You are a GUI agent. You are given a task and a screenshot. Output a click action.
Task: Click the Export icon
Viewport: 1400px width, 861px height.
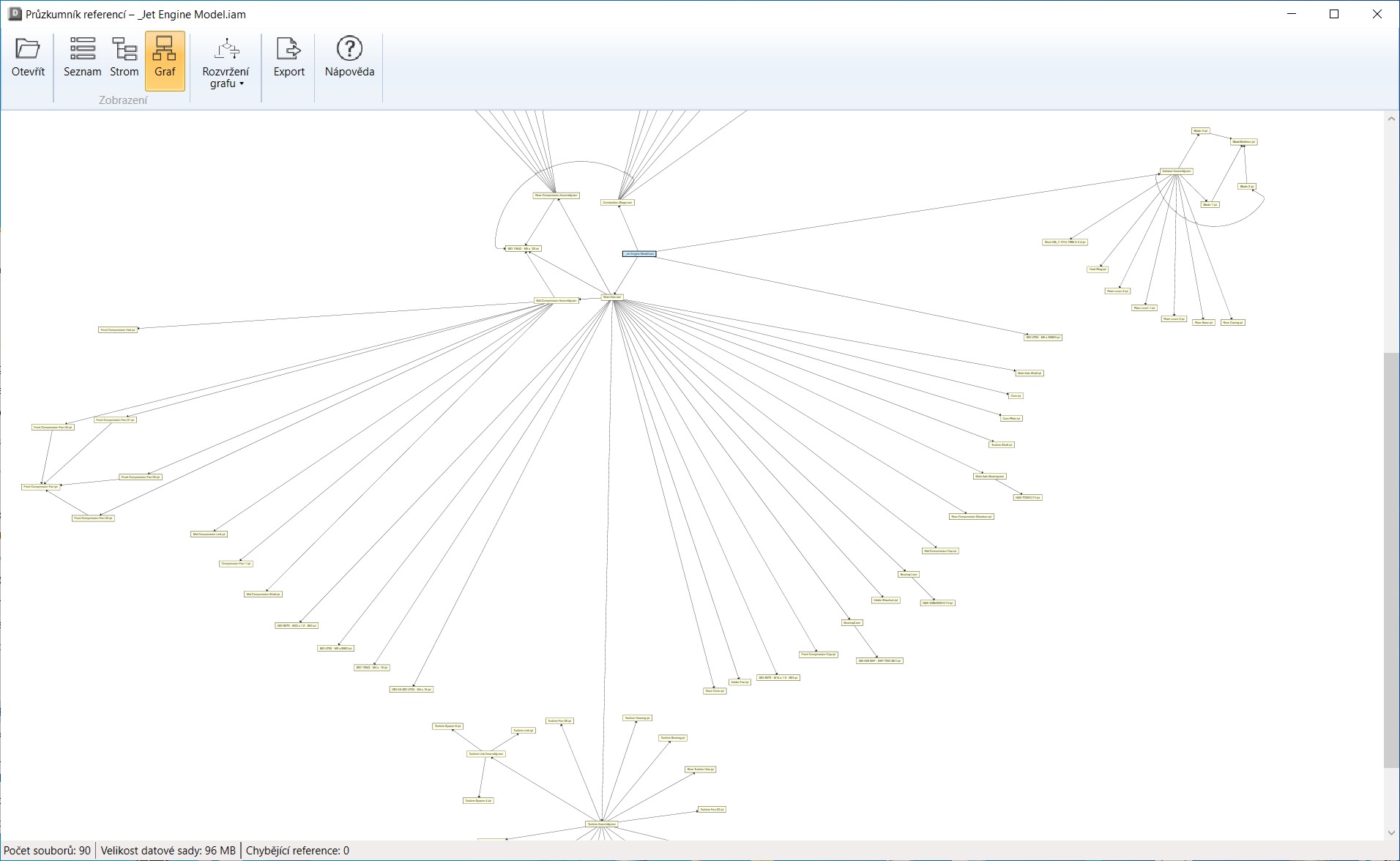(x=288, y=58)
